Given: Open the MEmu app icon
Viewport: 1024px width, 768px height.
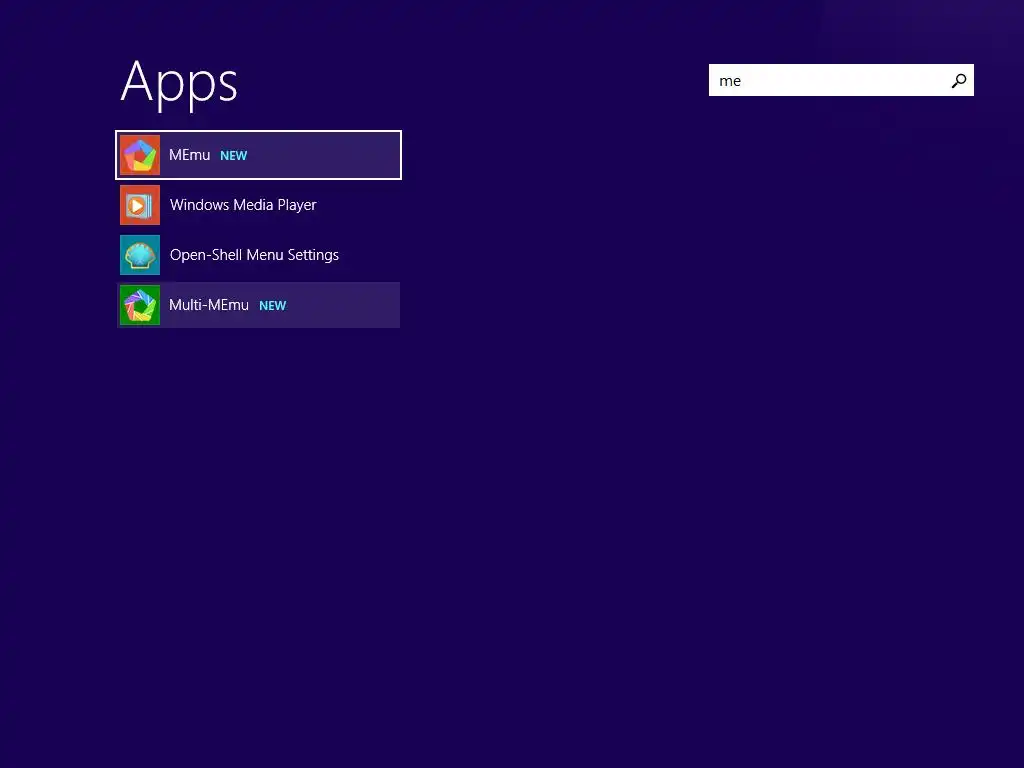Looking at the screenshot, I should 140,155.
